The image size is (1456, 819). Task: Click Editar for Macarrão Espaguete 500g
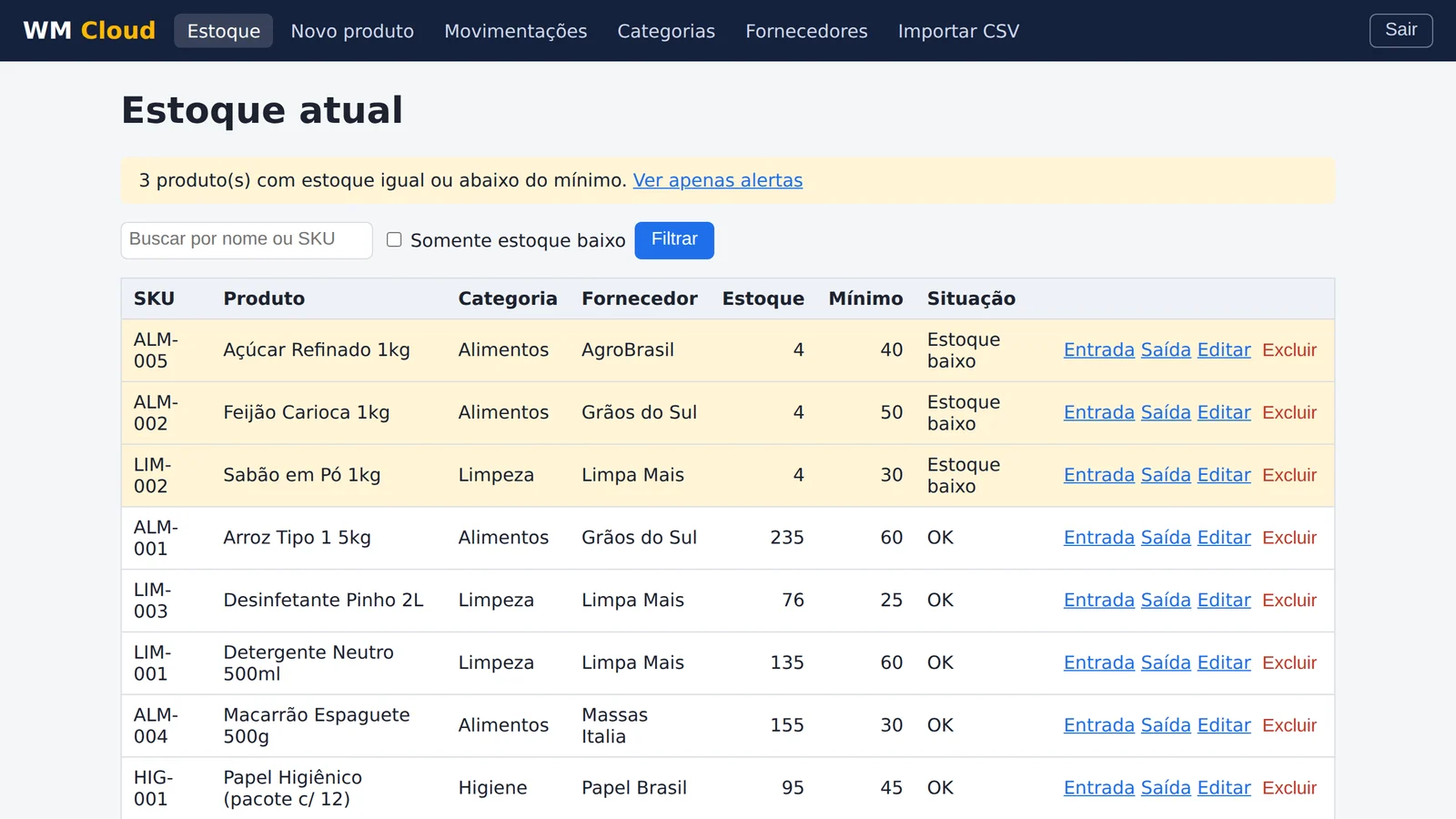[1224, 725]
